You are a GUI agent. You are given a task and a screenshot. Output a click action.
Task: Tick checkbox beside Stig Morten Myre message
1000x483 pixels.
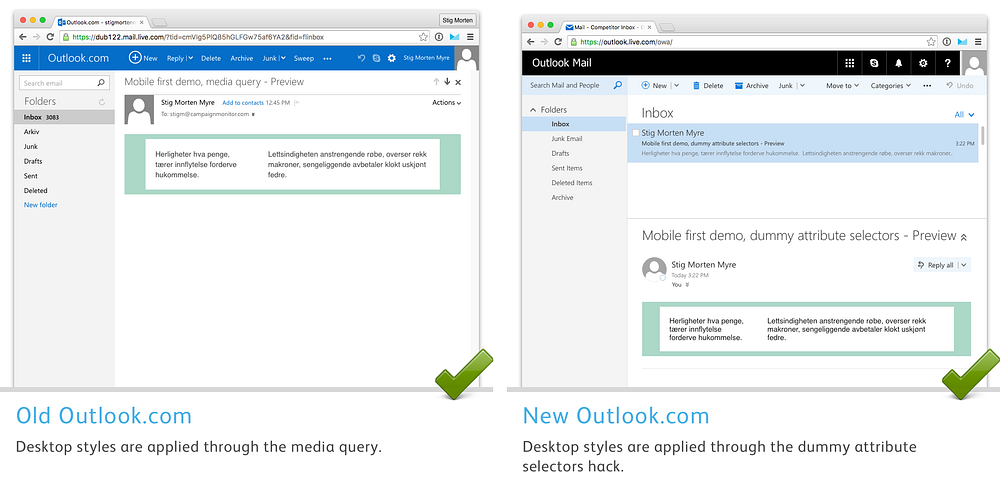(635, 133)
